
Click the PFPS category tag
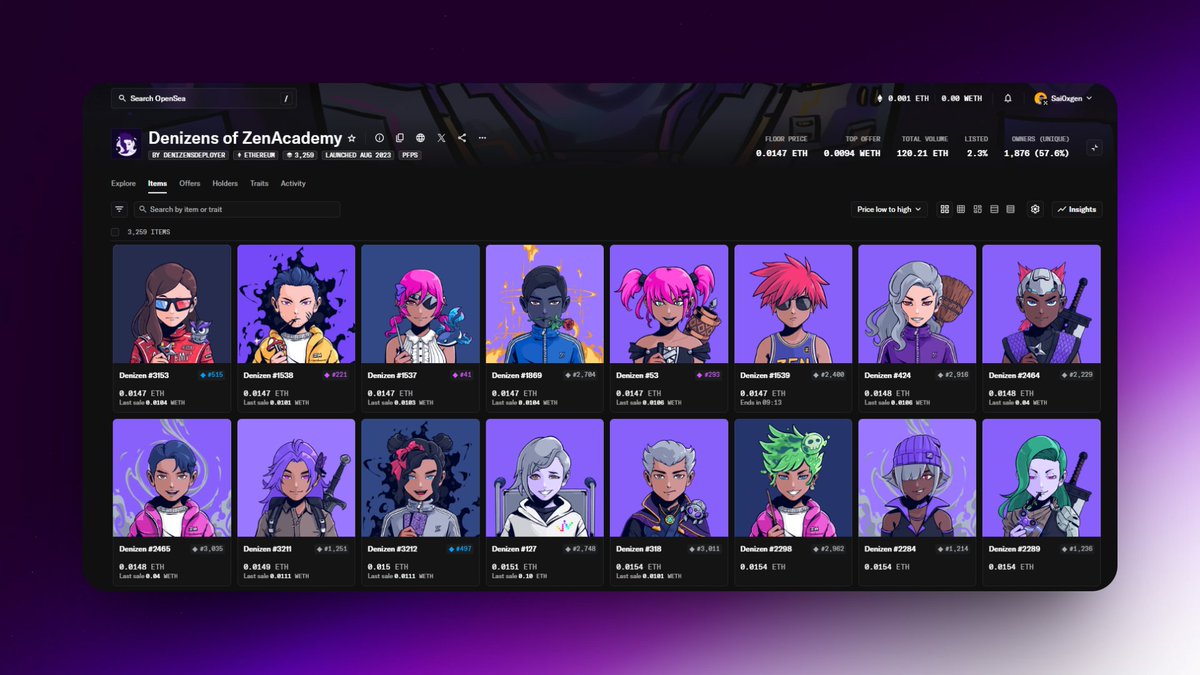tap(410, 156)
